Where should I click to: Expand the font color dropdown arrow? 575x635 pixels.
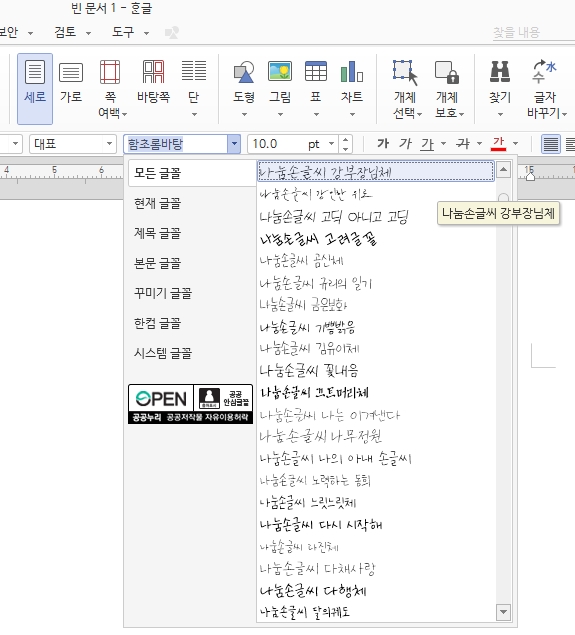[x=515, y=143]
